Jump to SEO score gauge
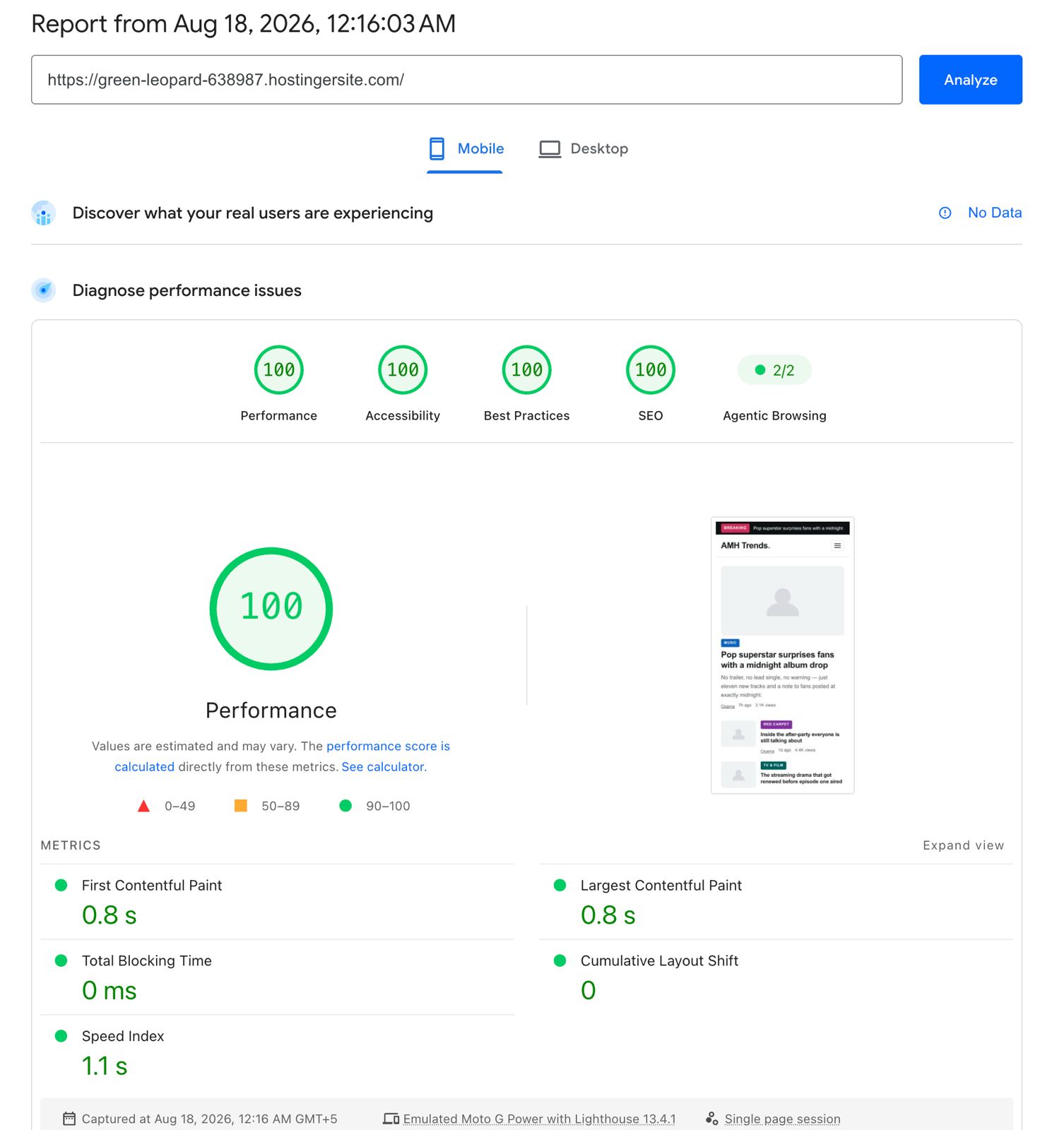Image resolution: width=1064 pixels, height=1130 pixels. pyautogui.click(x=651, y=369)
